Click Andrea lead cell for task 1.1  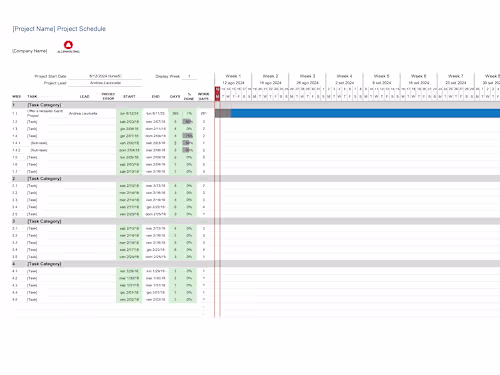(83, 114)
